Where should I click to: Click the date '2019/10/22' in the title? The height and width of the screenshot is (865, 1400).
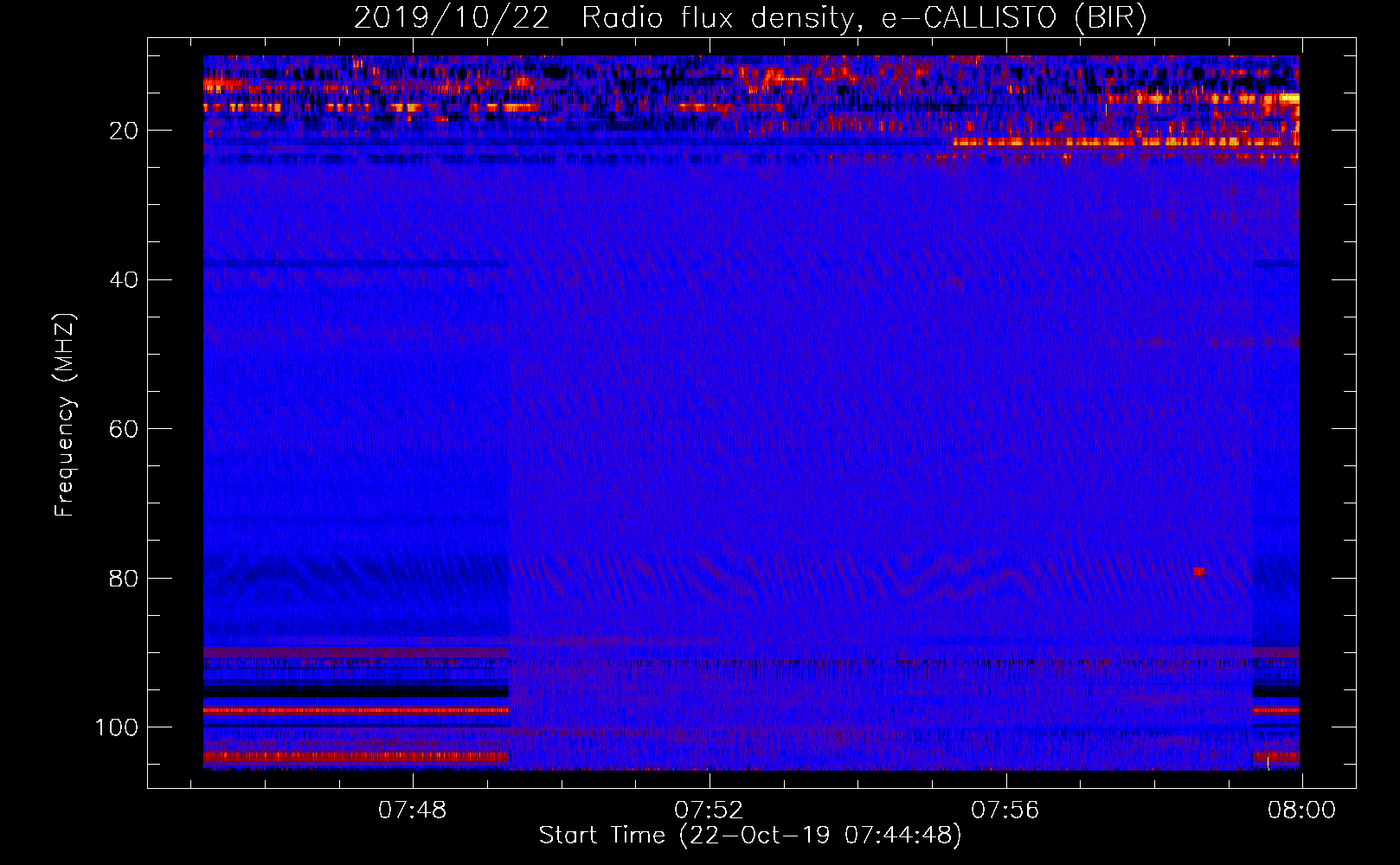pyautogui.click(x=451, y=18)
